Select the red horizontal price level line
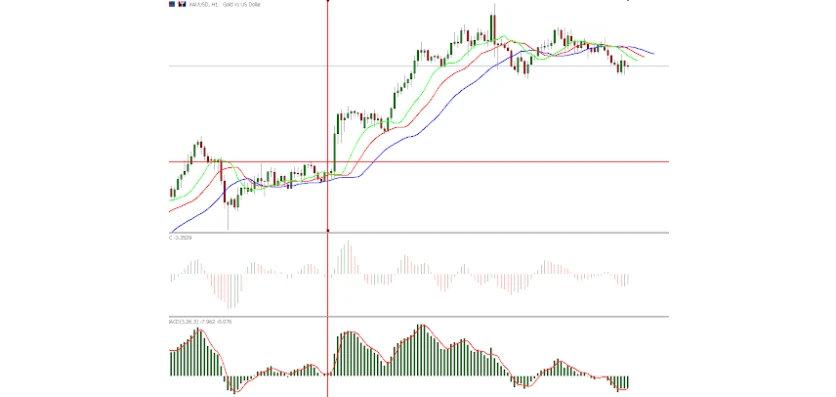The width and height of the screenshot is (836, 397). [419, 161]
